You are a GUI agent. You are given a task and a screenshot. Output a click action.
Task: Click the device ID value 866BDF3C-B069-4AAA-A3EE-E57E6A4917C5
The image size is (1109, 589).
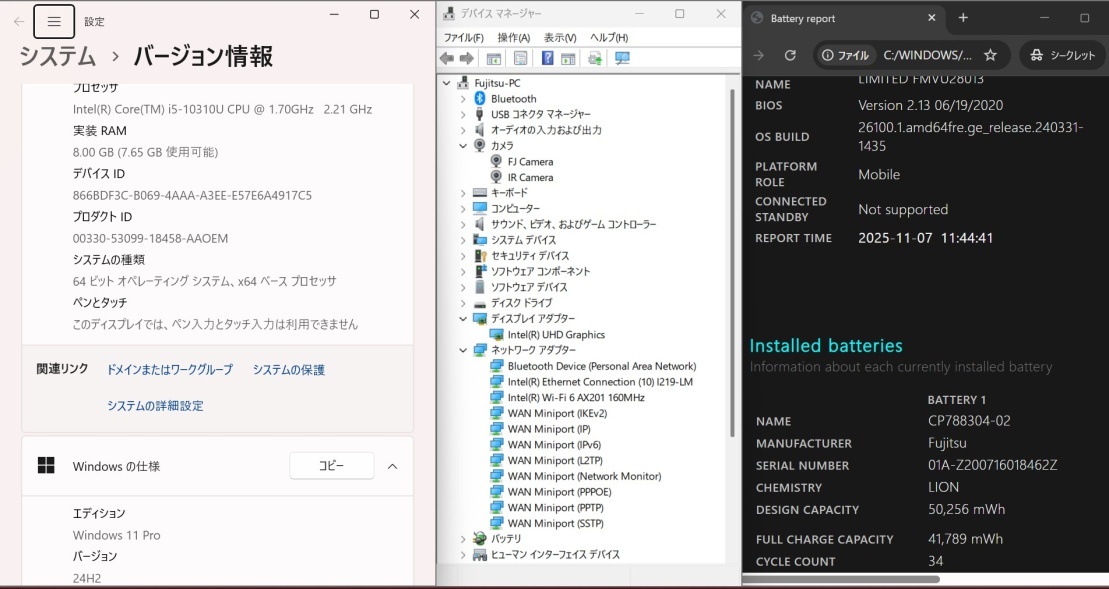click(x=192, y=195)
